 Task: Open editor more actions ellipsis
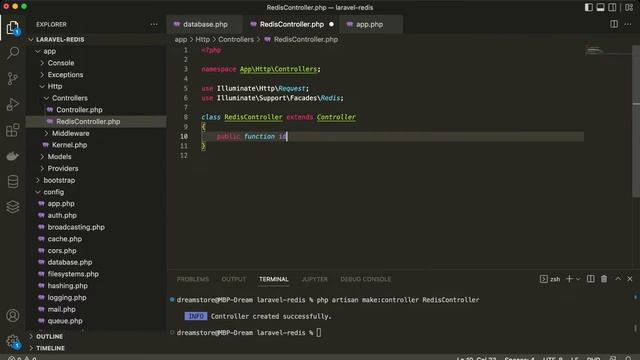tap(628, 24)
